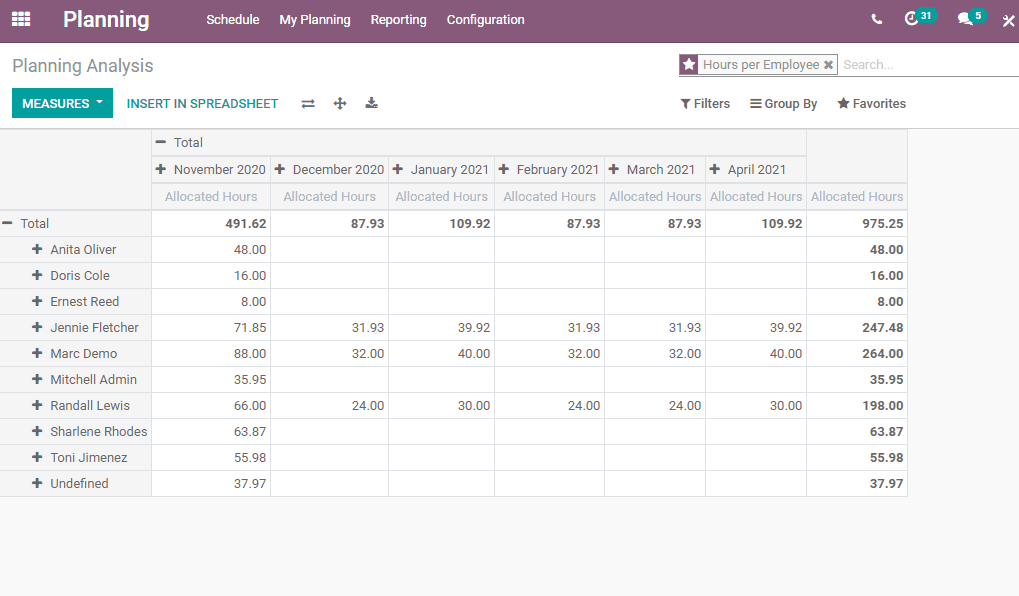Click Mitchell Admin's November value 35.95

point(211,380)
